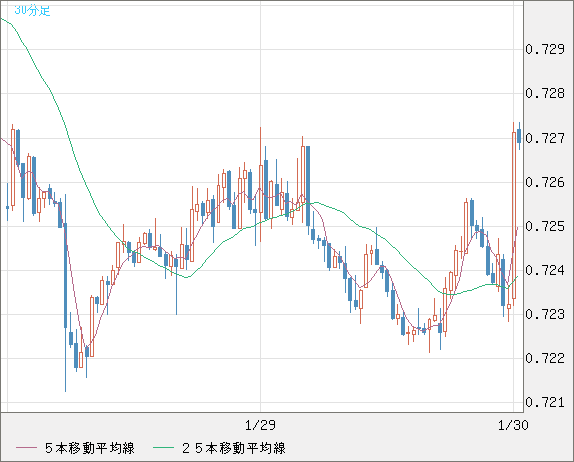This screenshot has height=462, width=574.
Task: Click the purple 5-period legend line swatch
Action: (x=26, y=448)
